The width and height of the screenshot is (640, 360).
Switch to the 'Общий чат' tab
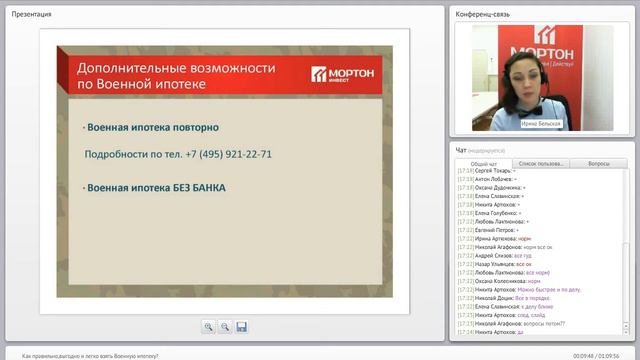[x=484, y=164]
